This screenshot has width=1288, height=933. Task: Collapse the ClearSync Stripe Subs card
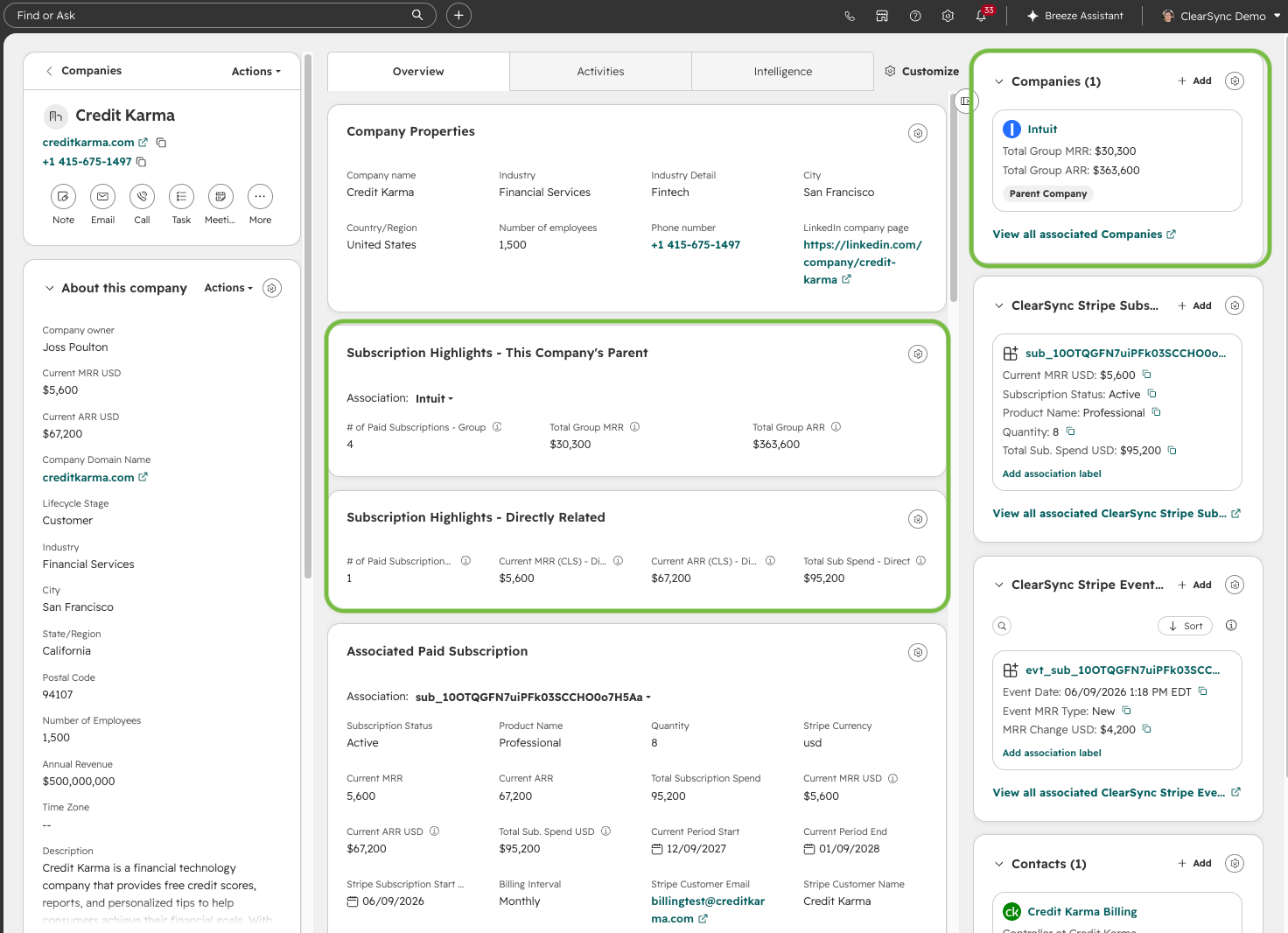998,305
